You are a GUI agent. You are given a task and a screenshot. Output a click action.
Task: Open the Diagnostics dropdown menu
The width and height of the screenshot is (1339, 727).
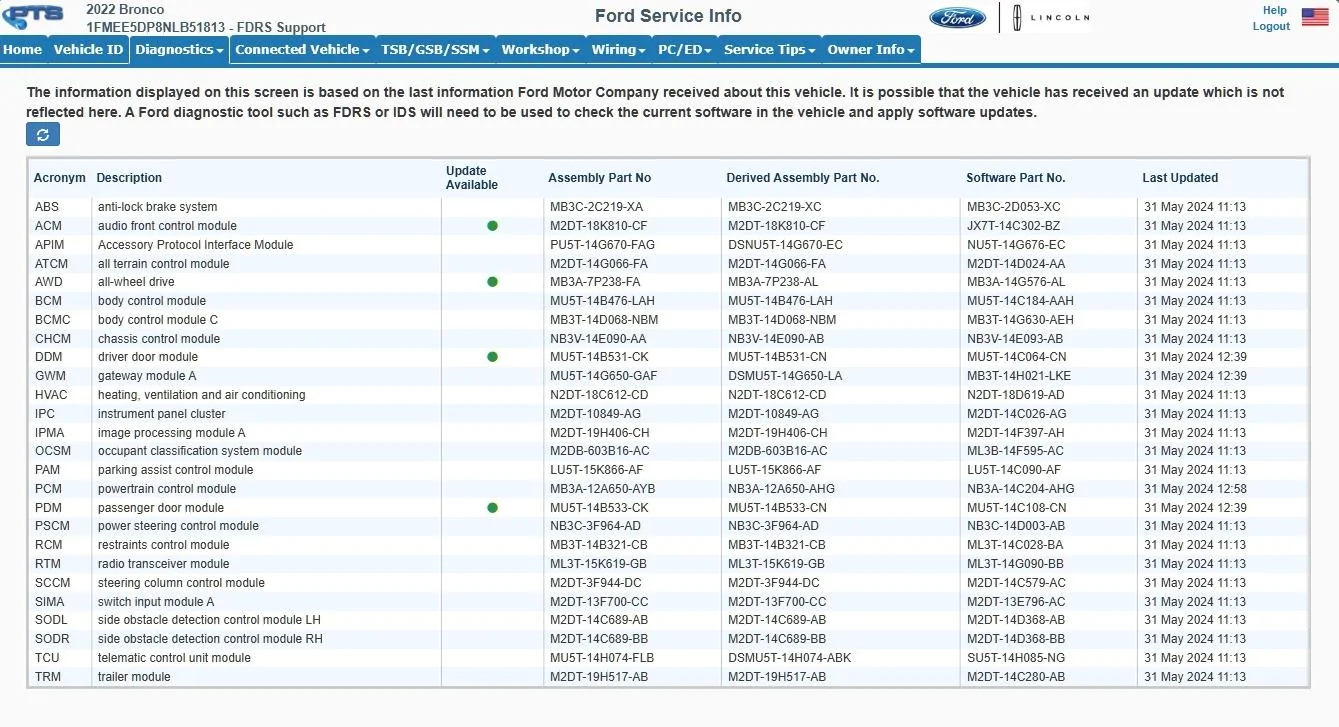click(x=179, y=49)
